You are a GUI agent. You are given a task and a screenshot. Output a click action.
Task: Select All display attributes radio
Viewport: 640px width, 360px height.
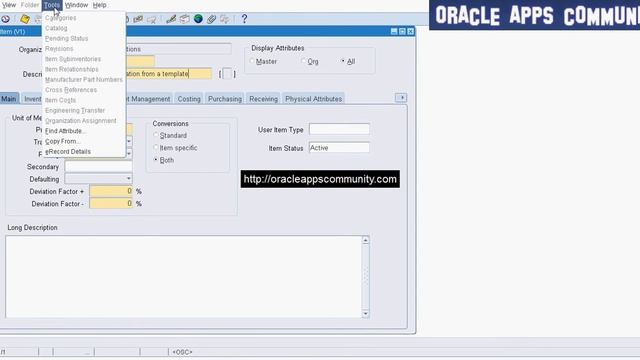click(x=343, y=61)
